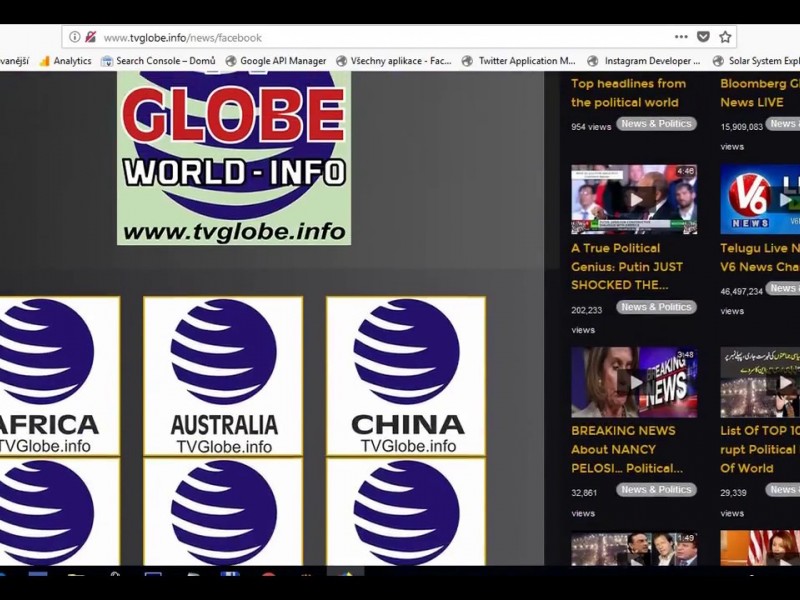
Task: Play the 1:49 duration video thumbnail
Action: tap(634, 548)
